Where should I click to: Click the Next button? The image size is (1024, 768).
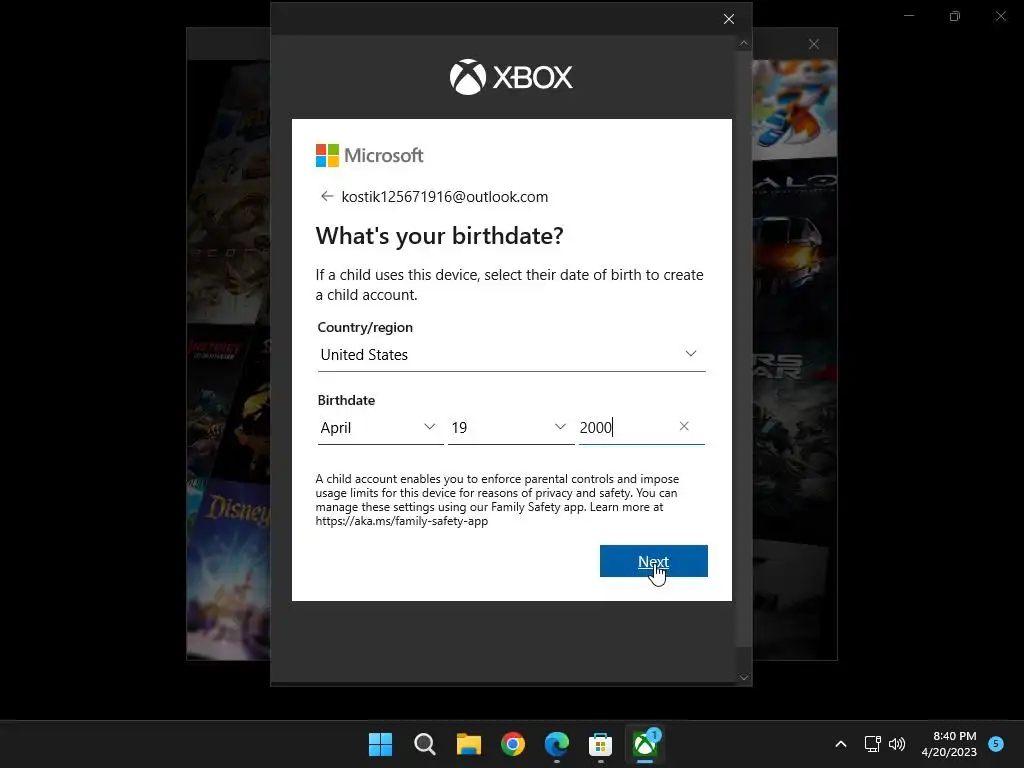[x=653, y=561]
